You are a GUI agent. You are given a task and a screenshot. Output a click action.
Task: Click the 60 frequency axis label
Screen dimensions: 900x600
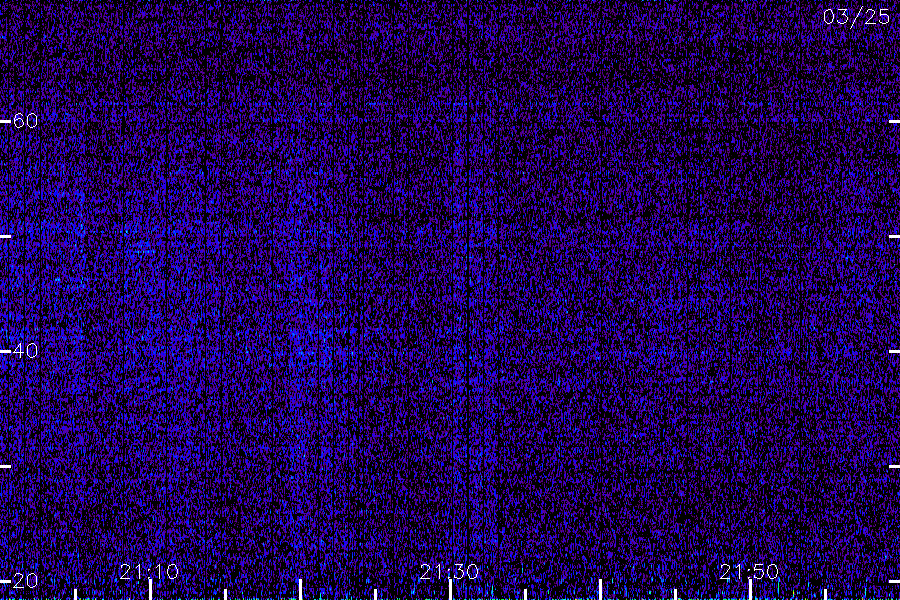[25, 121]
